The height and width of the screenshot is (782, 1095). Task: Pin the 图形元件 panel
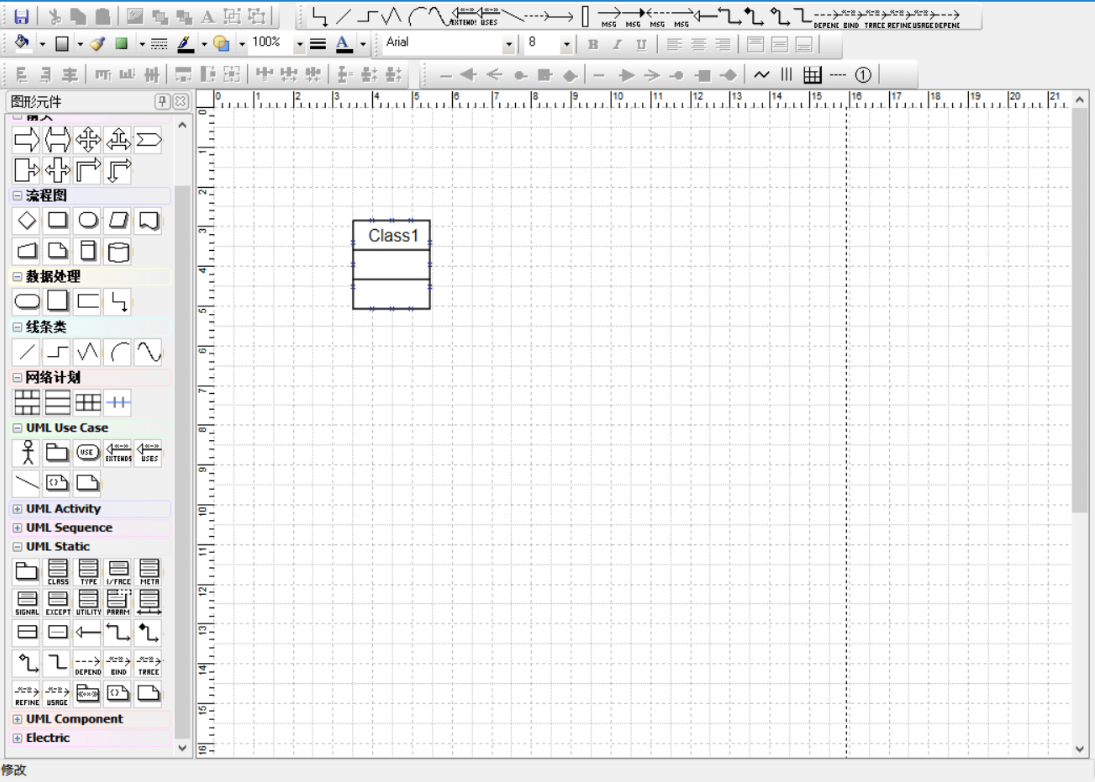[x=162, y=101]
